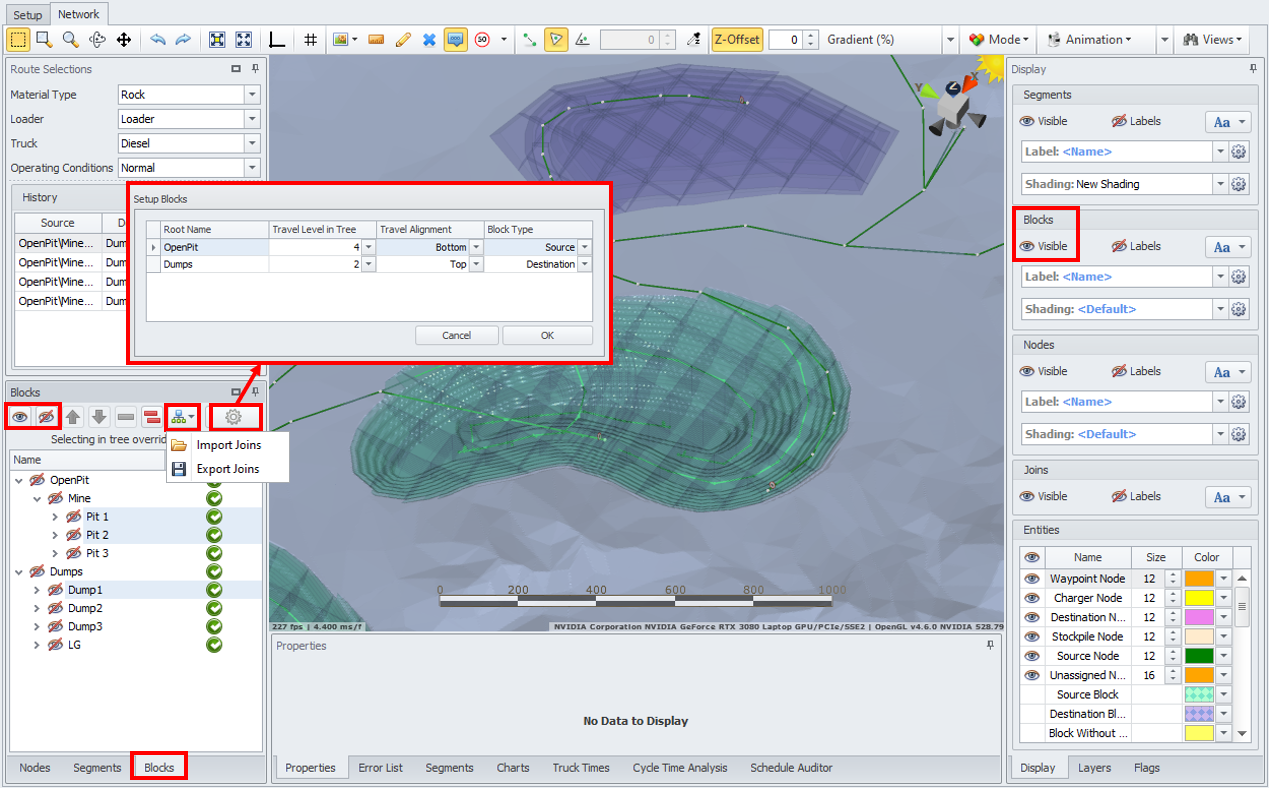1269x788 pixels.
Task: Switch to the Cycle Time Analysis tab
Action: click(680, 768)
